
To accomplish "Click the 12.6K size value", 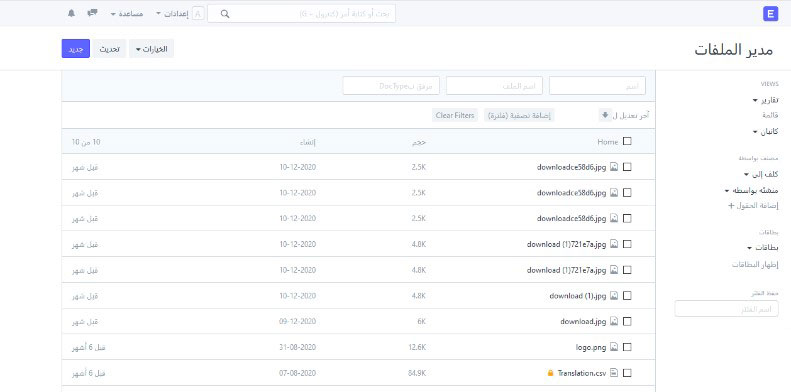I will 418,348.
